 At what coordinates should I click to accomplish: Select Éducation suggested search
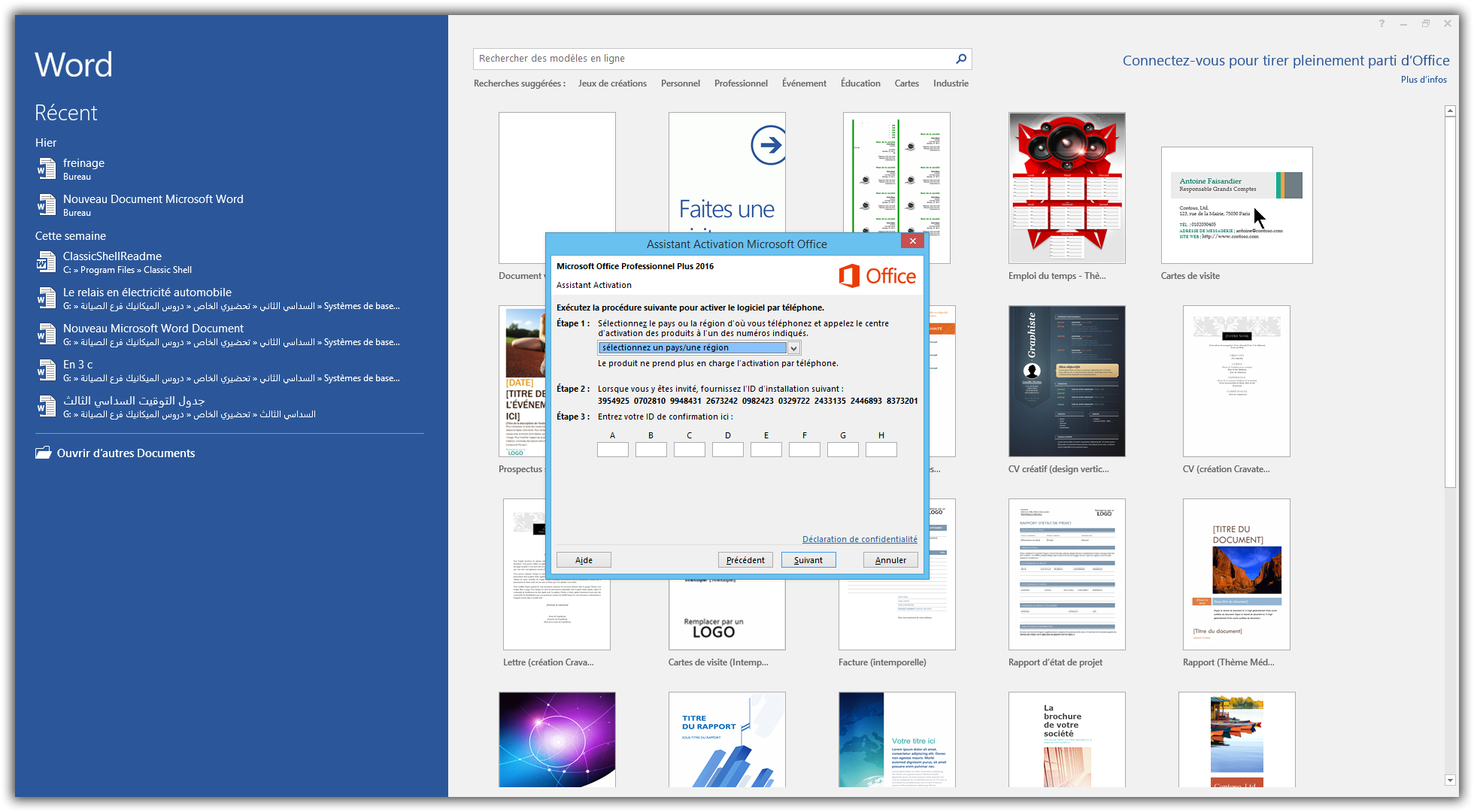tap(860, 83)
